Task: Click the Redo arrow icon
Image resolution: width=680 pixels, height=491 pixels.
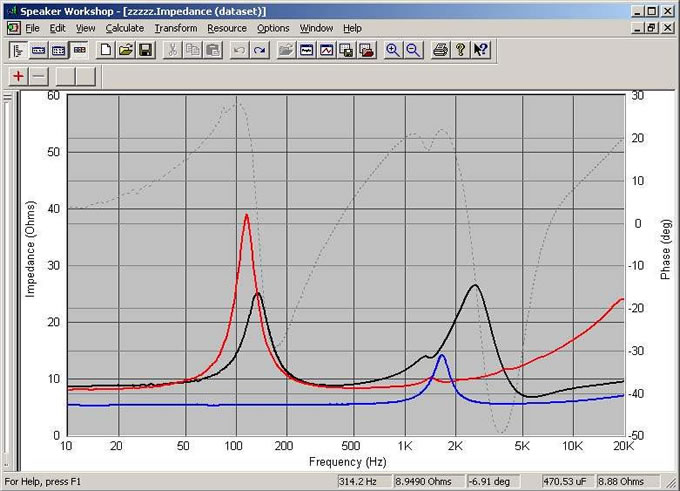Action: pos(259,49)
